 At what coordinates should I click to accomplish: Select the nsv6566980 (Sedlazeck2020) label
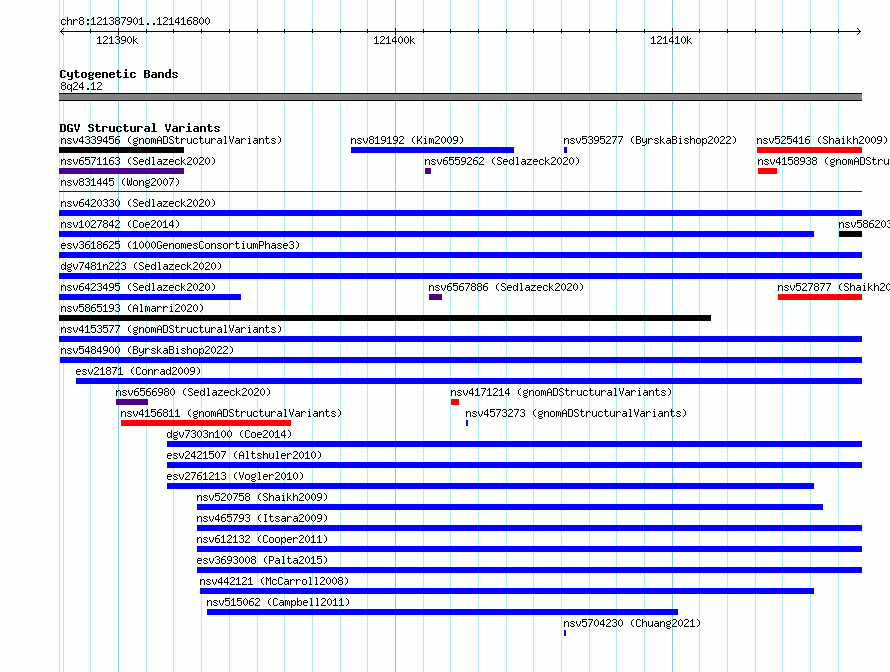click(x=193, y=392)
